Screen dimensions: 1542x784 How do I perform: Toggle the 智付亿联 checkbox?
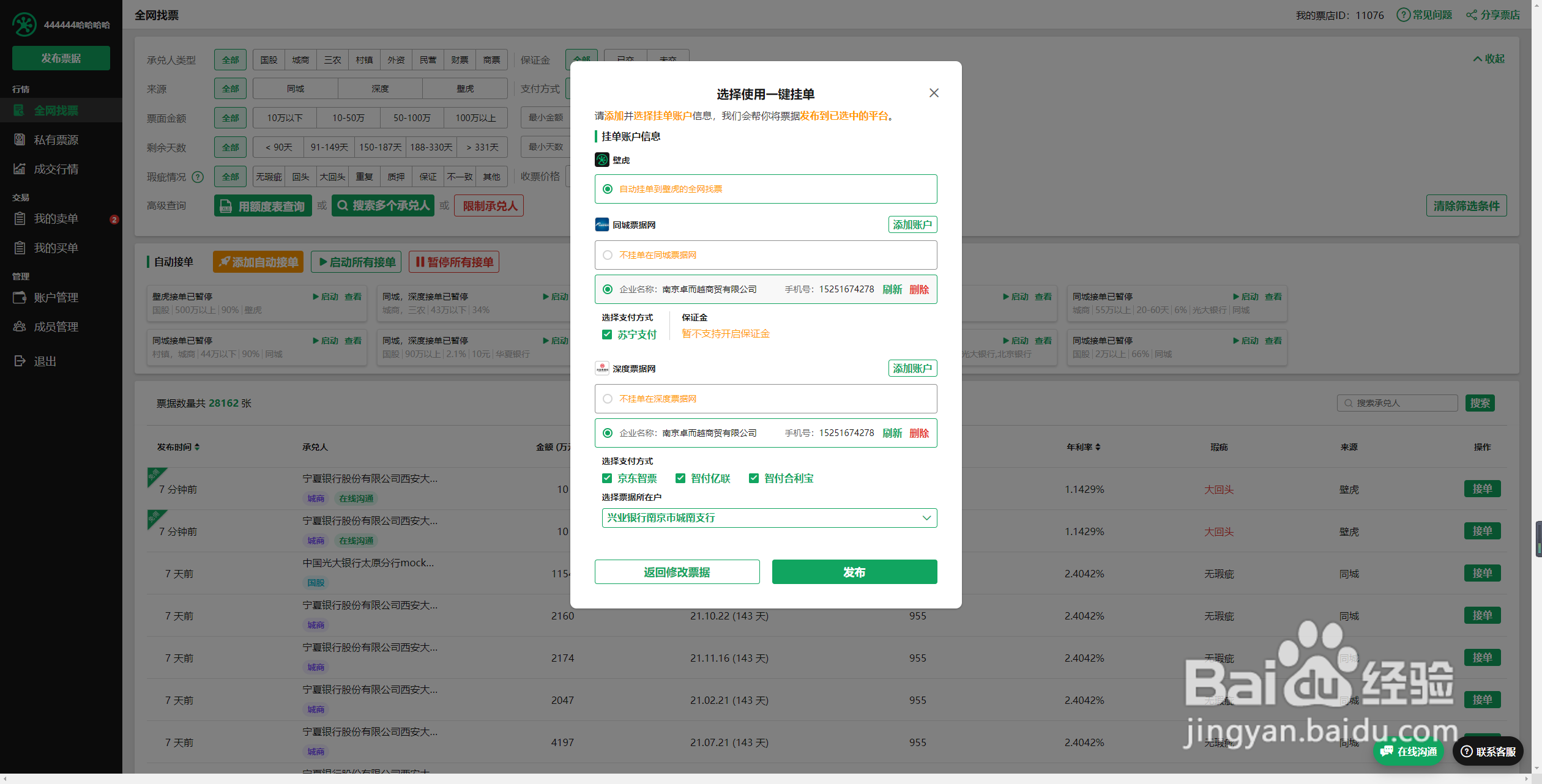[x=680, y=478]
